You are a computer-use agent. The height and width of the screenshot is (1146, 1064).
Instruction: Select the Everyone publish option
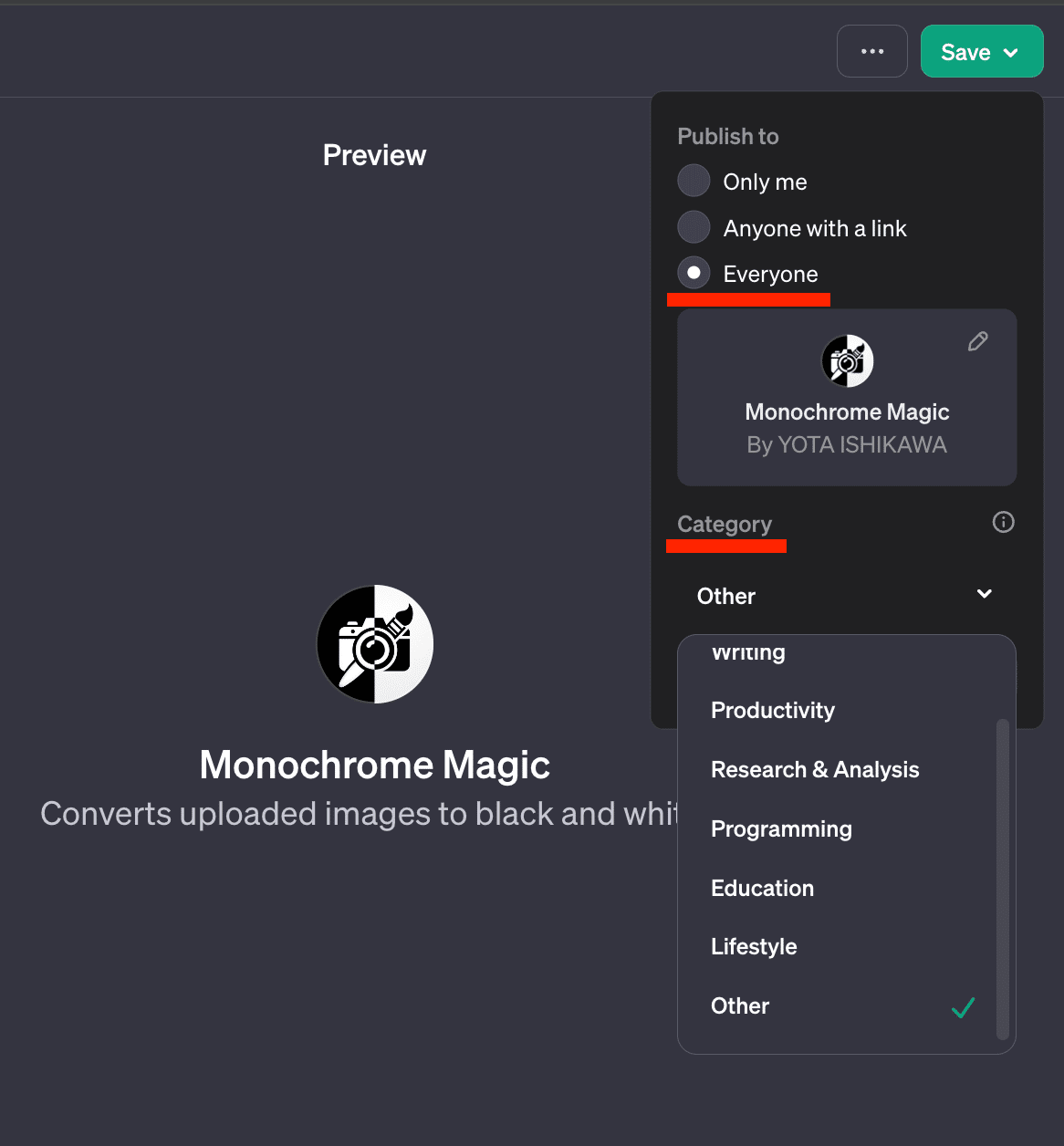pos(694,273)
